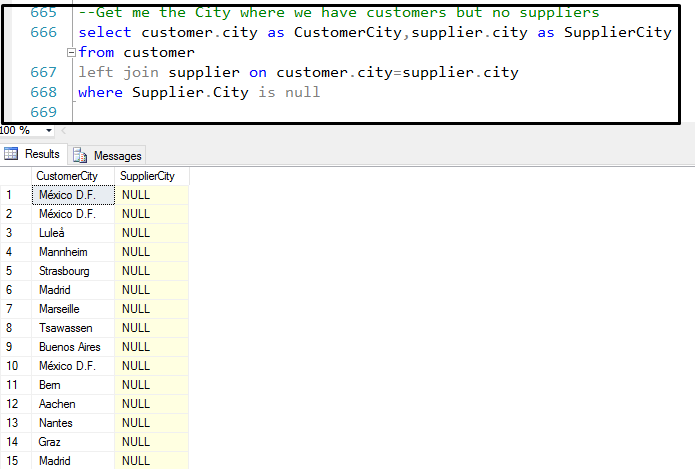Click the NULL cell in row 9
This screenshot has width=695, height=469.
pyautogui.click(x=152, y=347)
